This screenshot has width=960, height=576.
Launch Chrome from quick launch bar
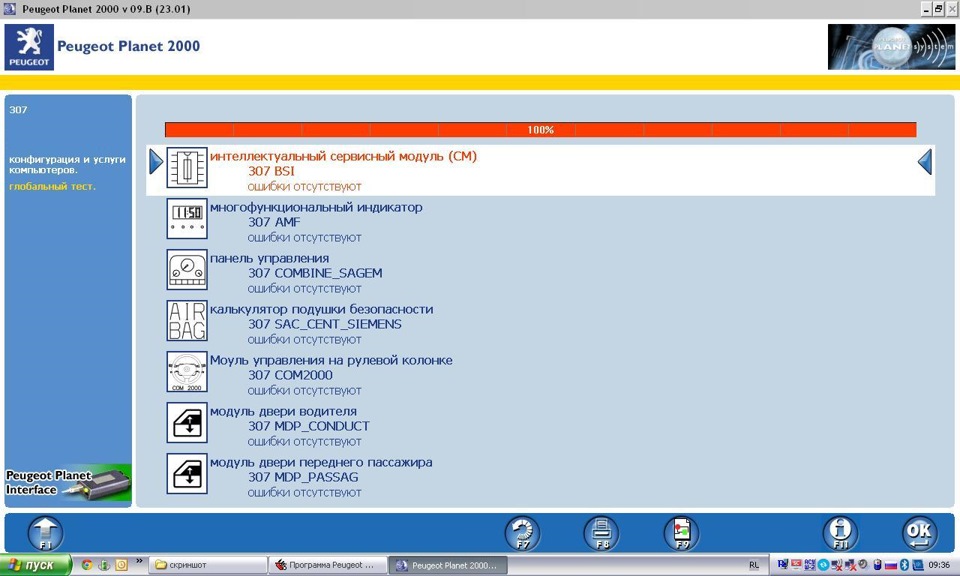pos(87,565)
